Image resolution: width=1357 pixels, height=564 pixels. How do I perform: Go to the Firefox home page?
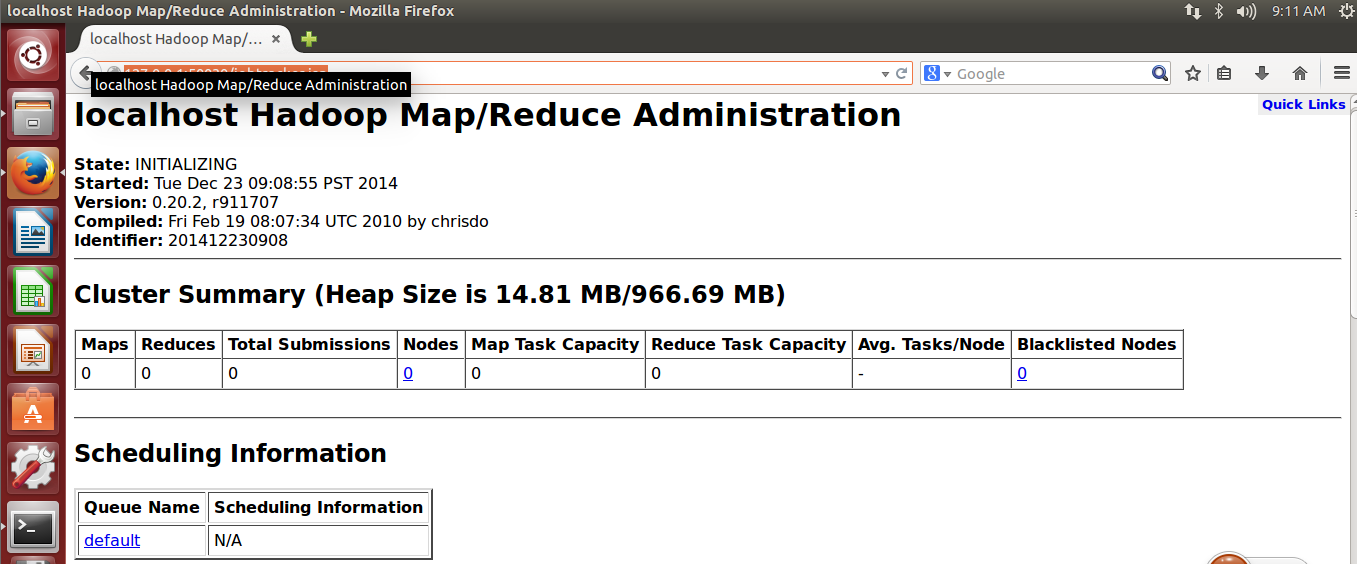[1300, 73]
